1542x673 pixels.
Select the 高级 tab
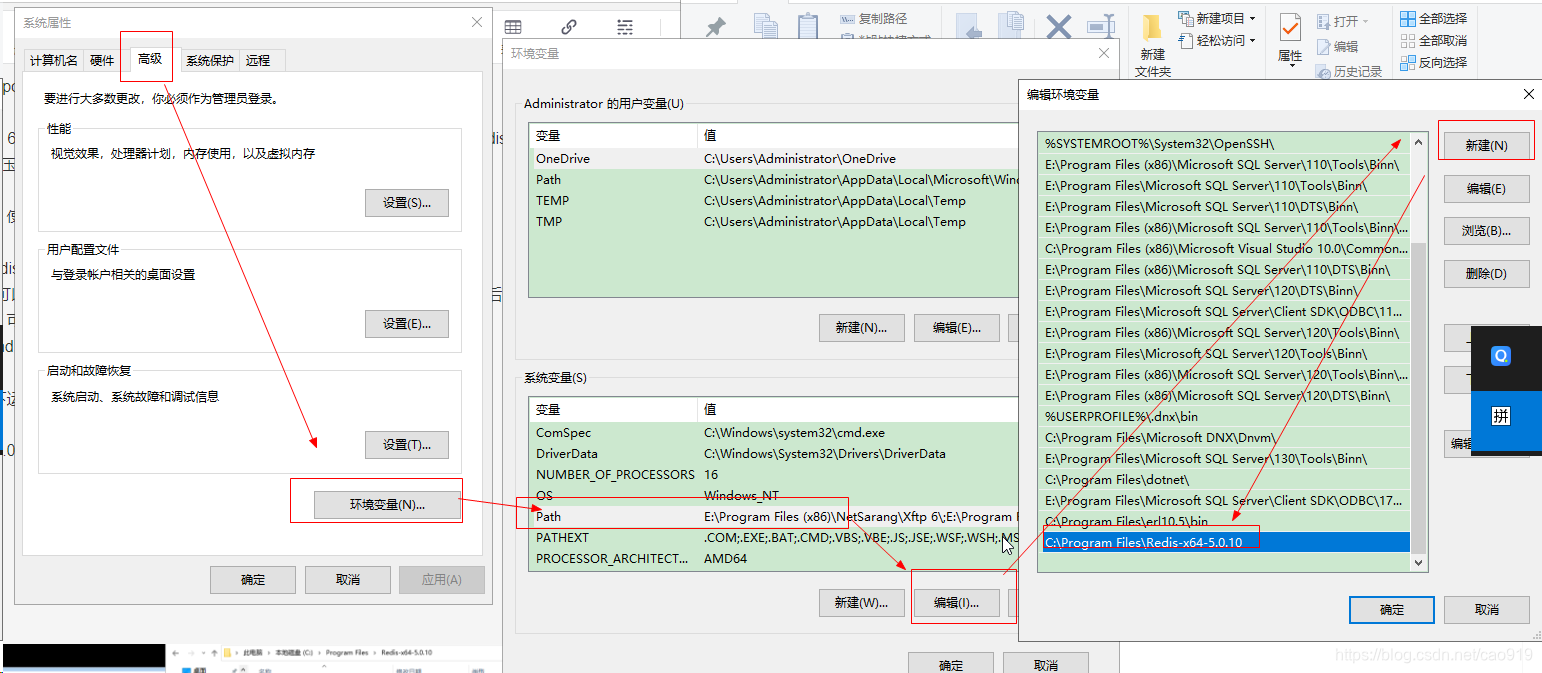pos(150,58)
